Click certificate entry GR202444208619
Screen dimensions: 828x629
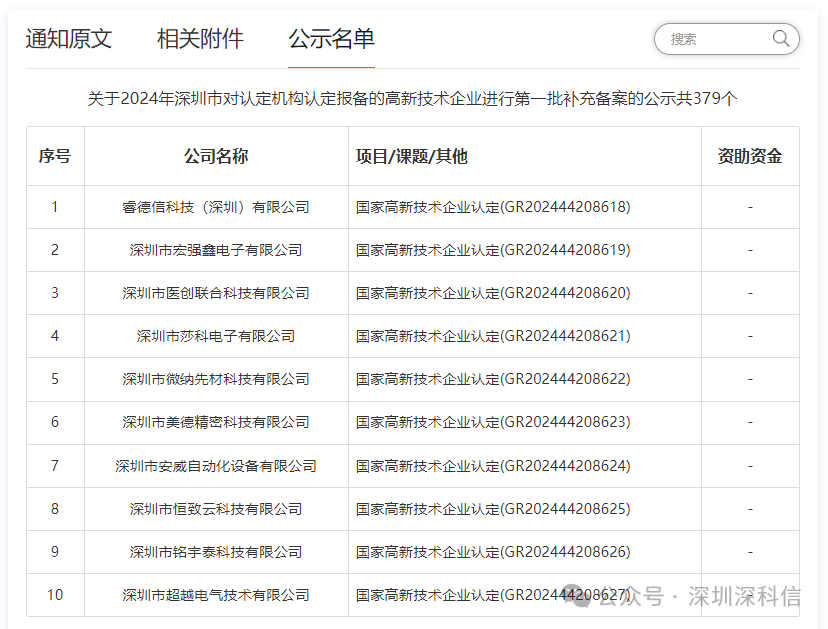coord(493,250)
